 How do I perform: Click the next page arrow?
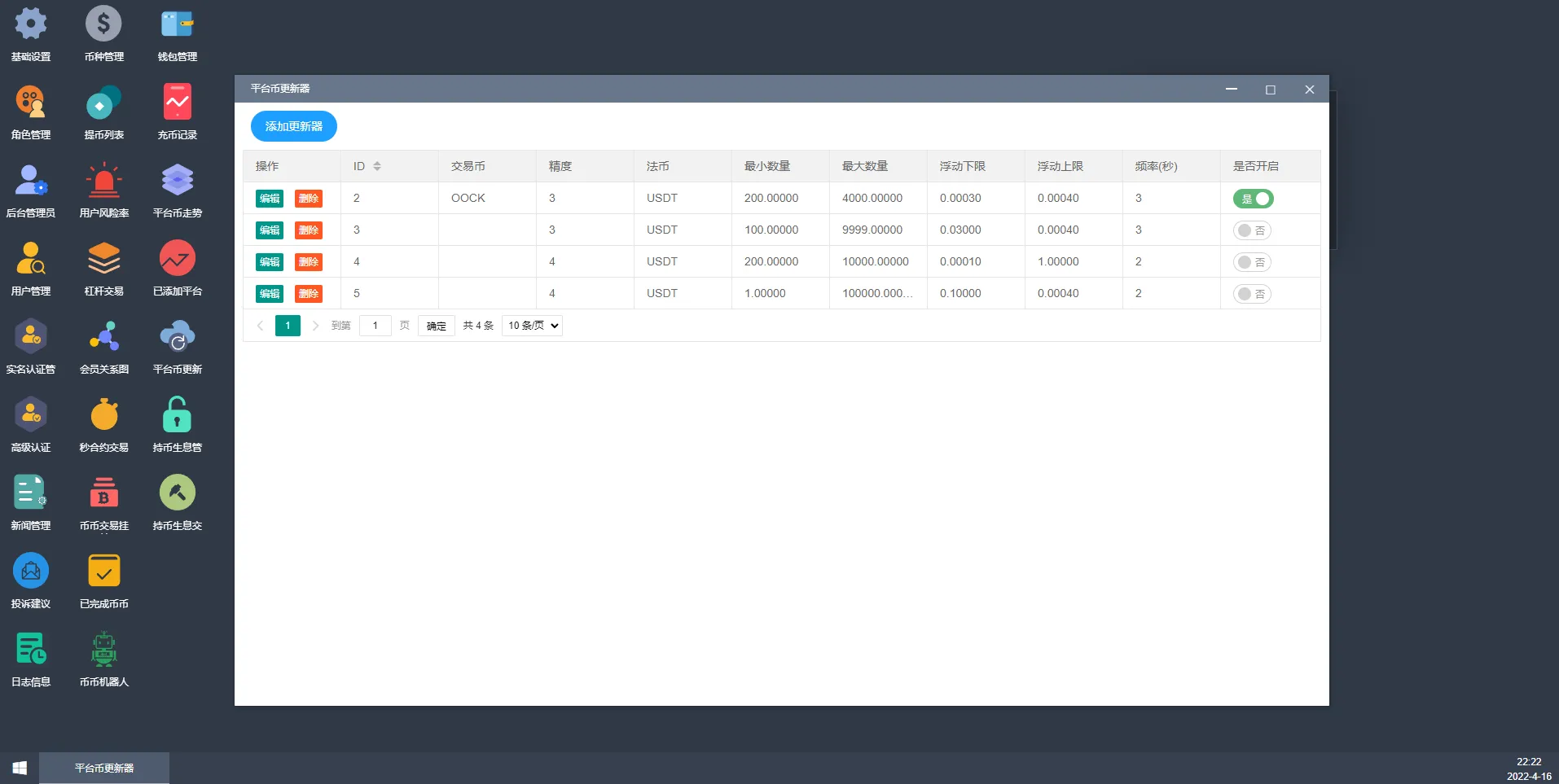coord(315,326)
